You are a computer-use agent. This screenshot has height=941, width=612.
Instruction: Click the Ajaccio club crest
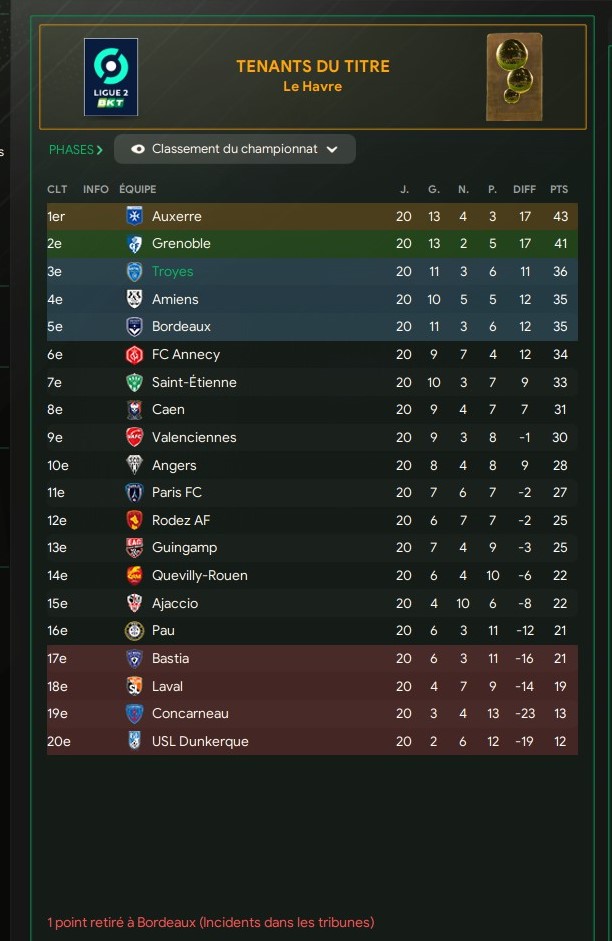click(134, 603)
